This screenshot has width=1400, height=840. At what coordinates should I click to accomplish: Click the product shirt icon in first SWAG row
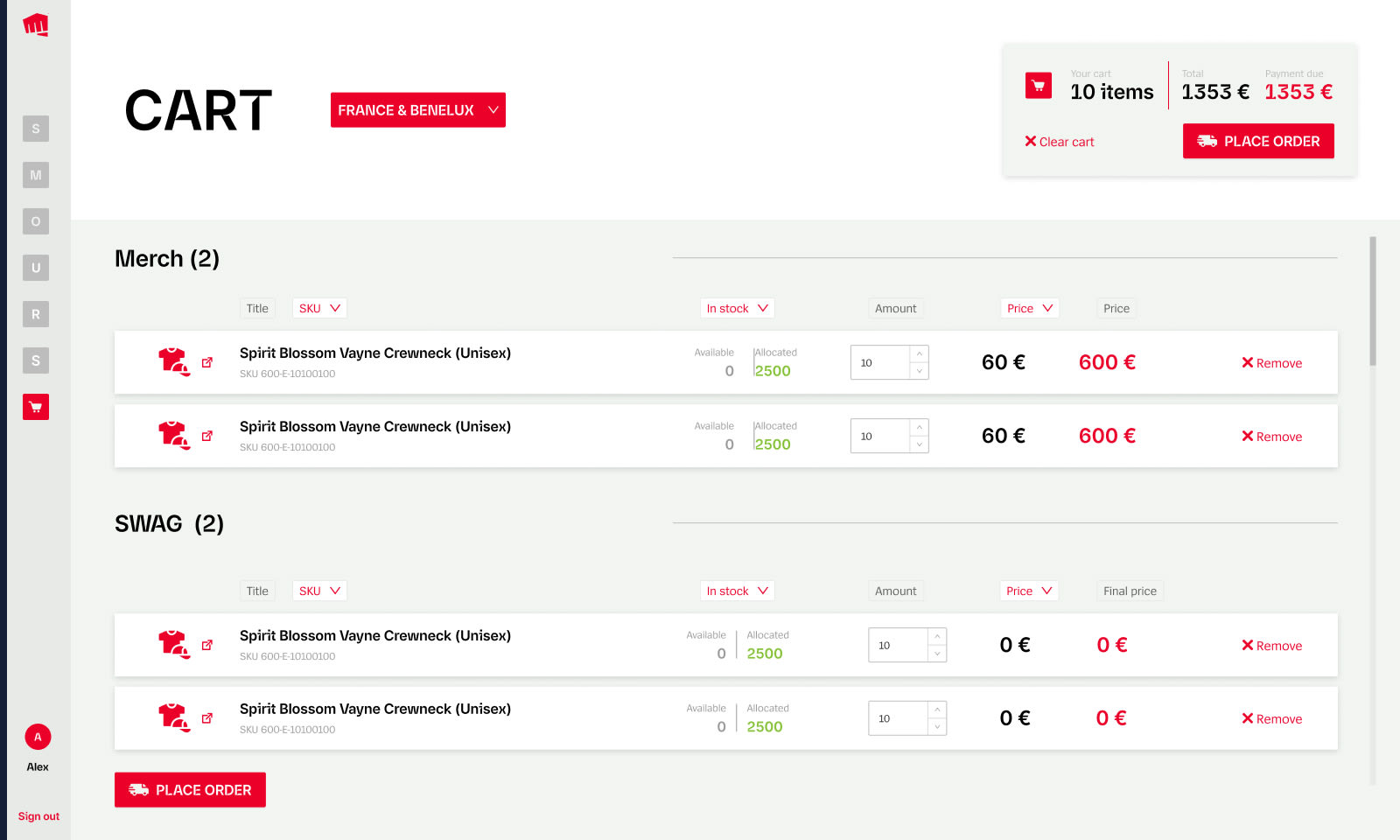click(x=173, y=644)
